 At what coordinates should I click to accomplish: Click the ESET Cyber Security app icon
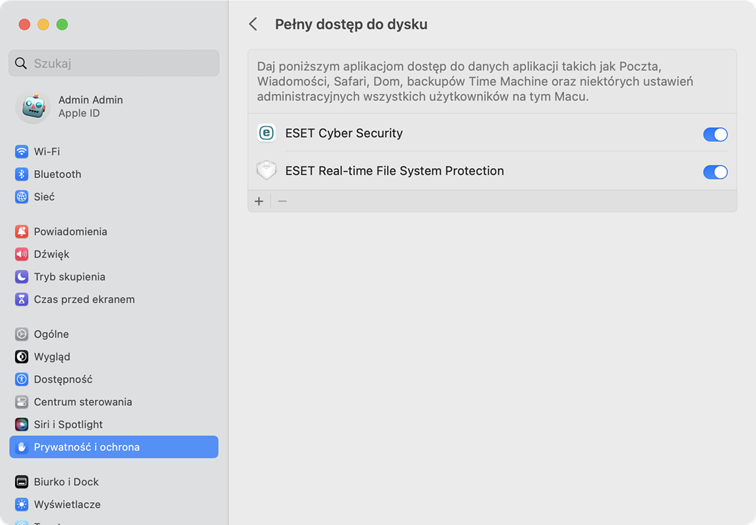266,133
